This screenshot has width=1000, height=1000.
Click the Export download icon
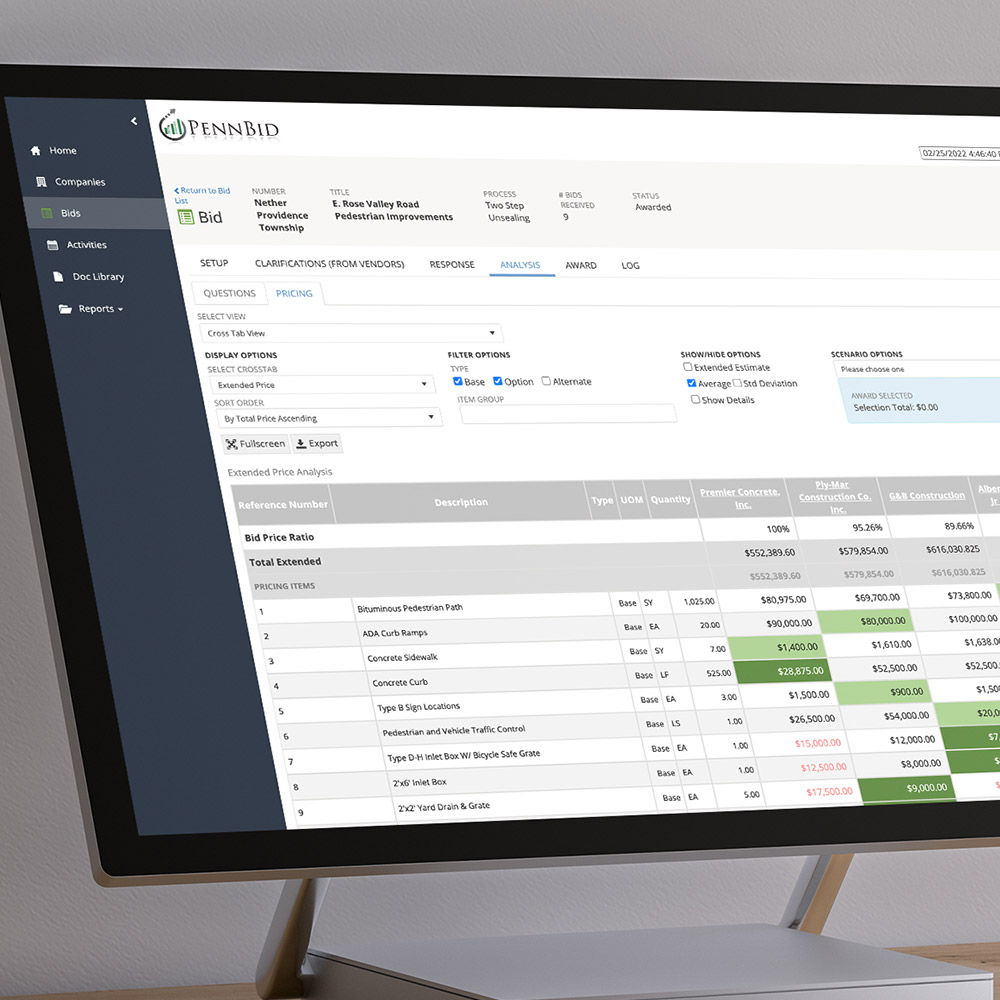coord(301,443)
